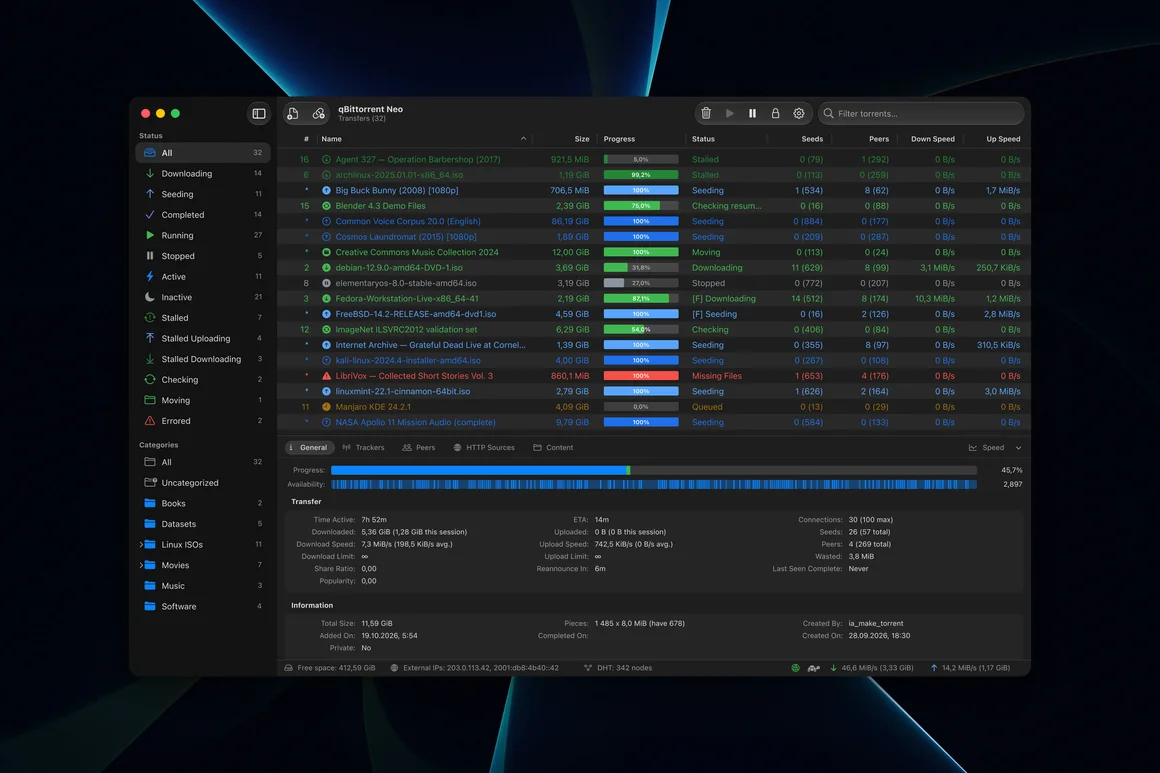This screenshot has width=1160, height=773.
Task: Select the Stalled Downloading filter
Action: pos(203,360)
